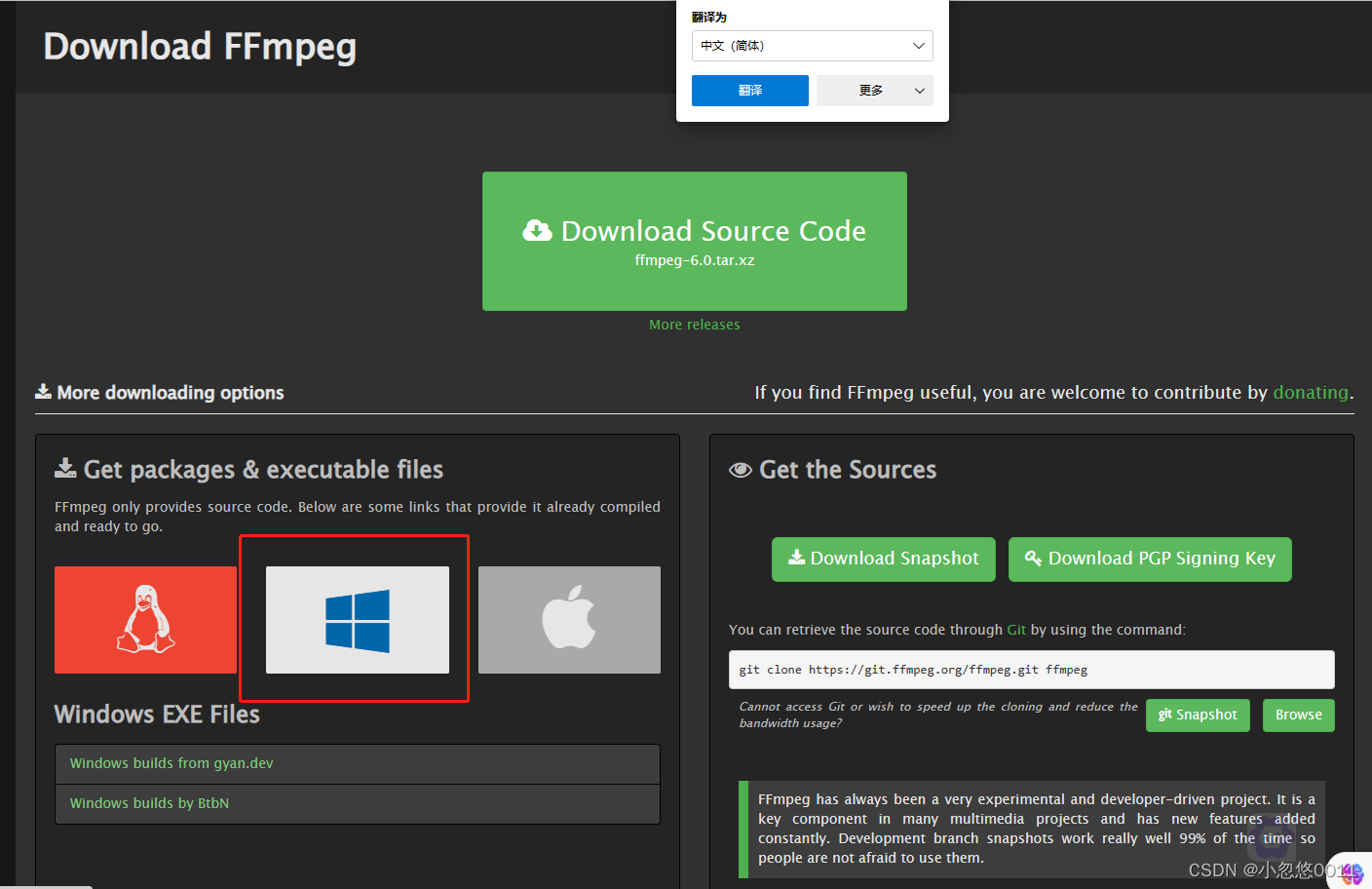Click the Download Snapshot button

[x=884, y=560]
